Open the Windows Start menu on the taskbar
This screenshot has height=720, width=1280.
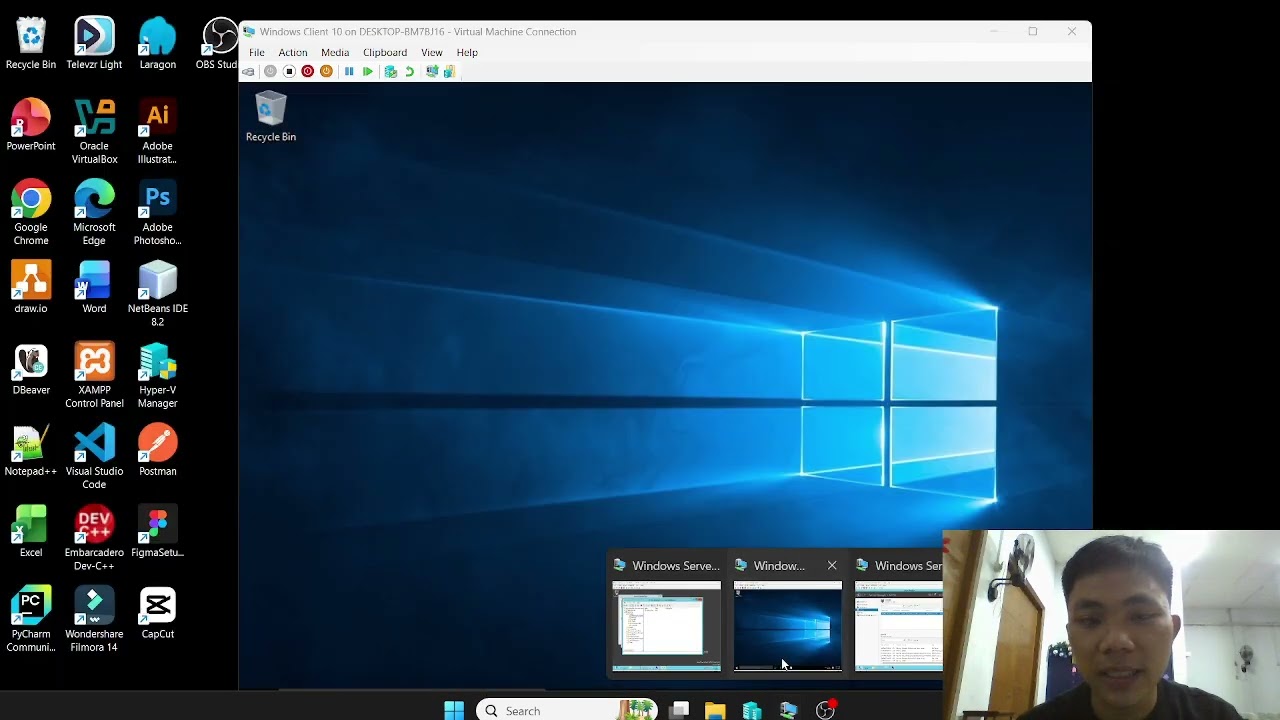454,710
